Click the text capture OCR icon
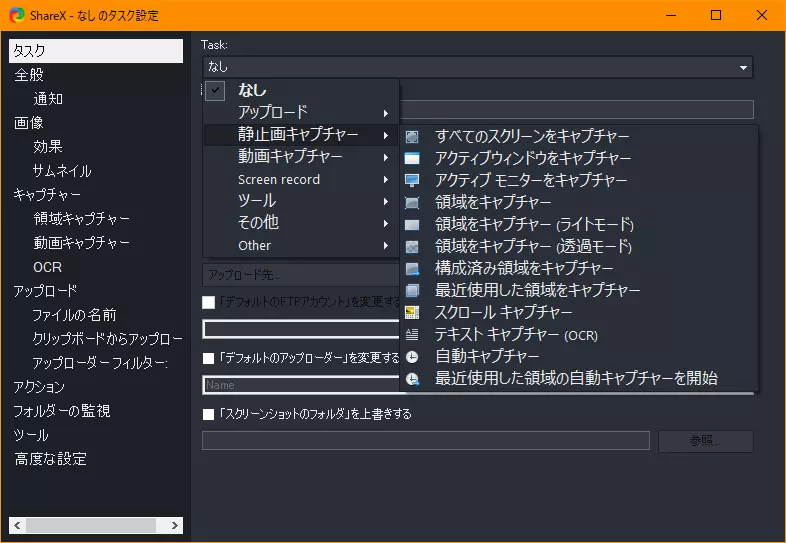This screenshot has width=786, height=543. (x=412, y=334)
